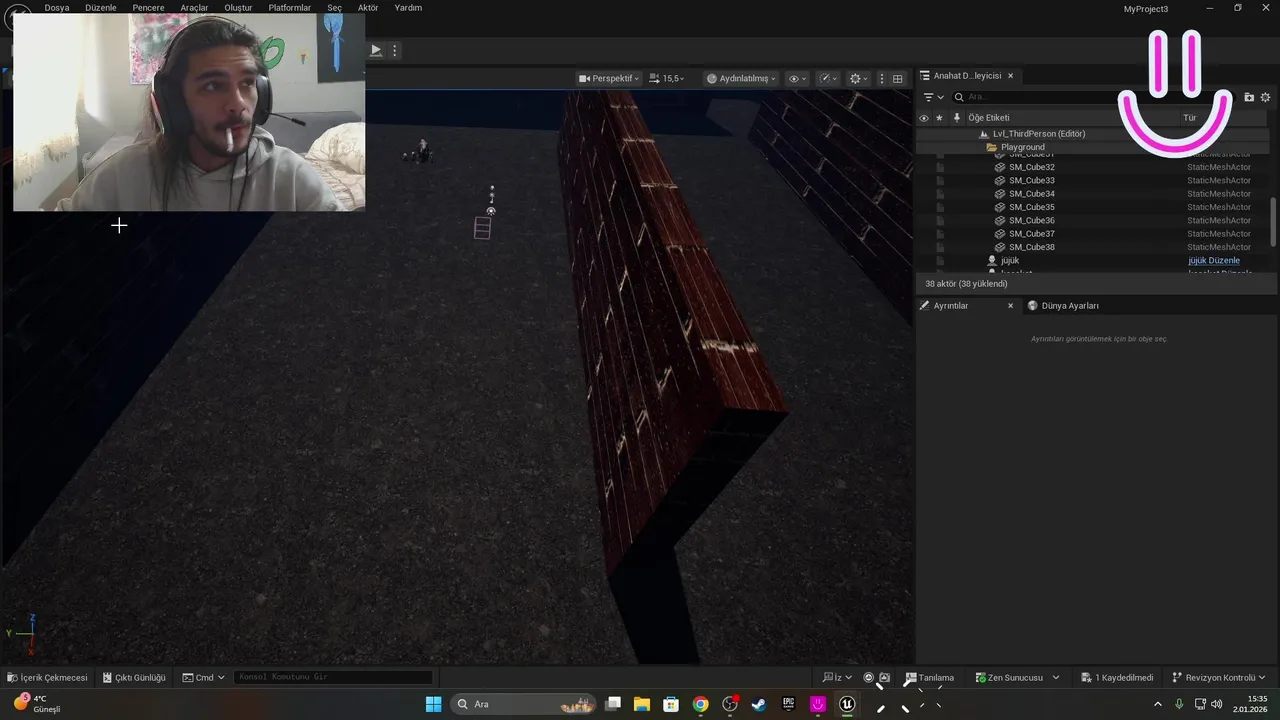Open the jüjük Düzenle link
The image size is (1280, 720).
tap(1213, 260)
